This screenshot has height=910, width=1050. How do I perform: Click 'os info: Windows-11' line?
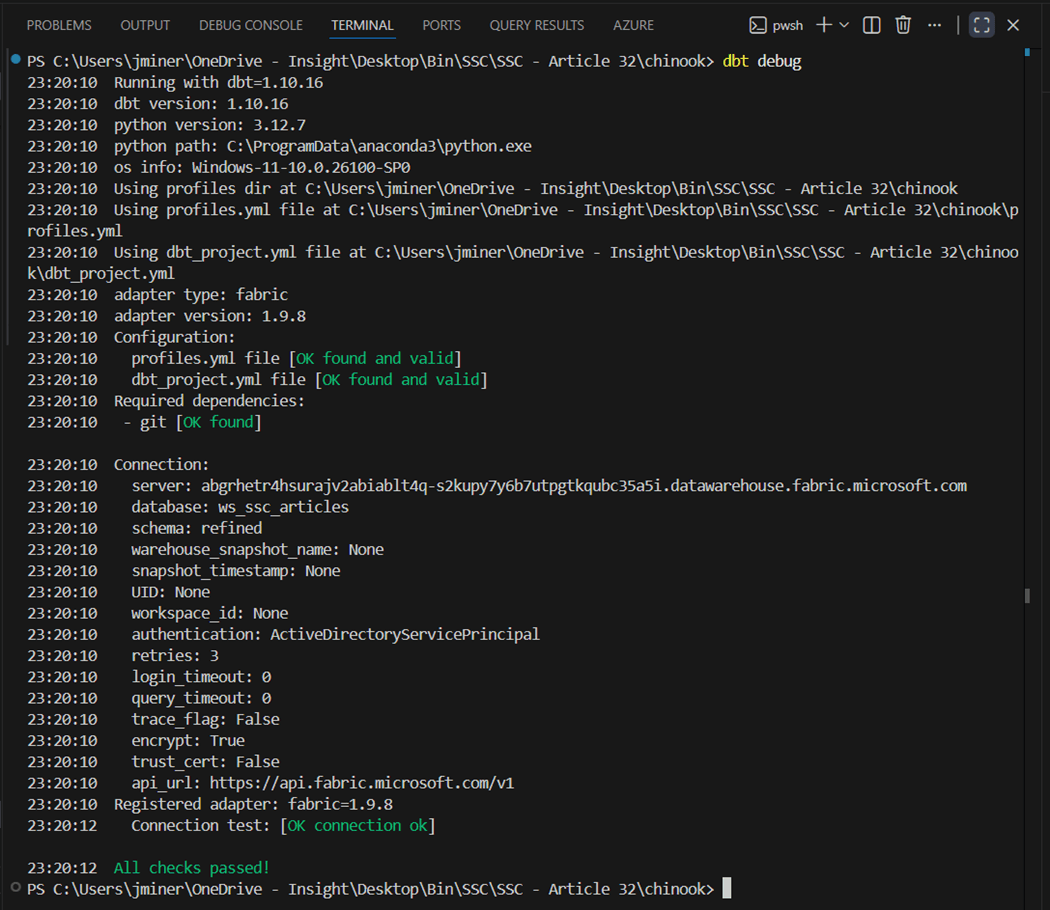coord(262,167)
